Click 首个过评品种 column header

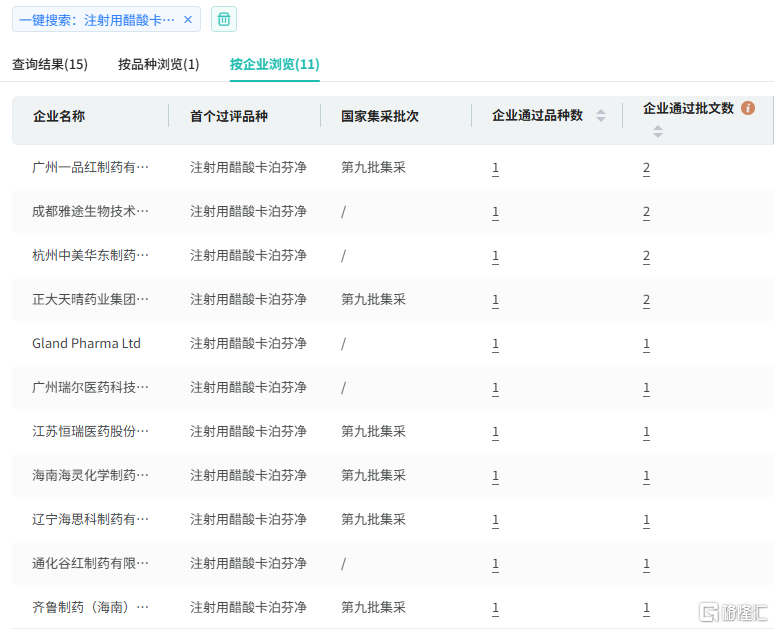(x=229, y=116)
